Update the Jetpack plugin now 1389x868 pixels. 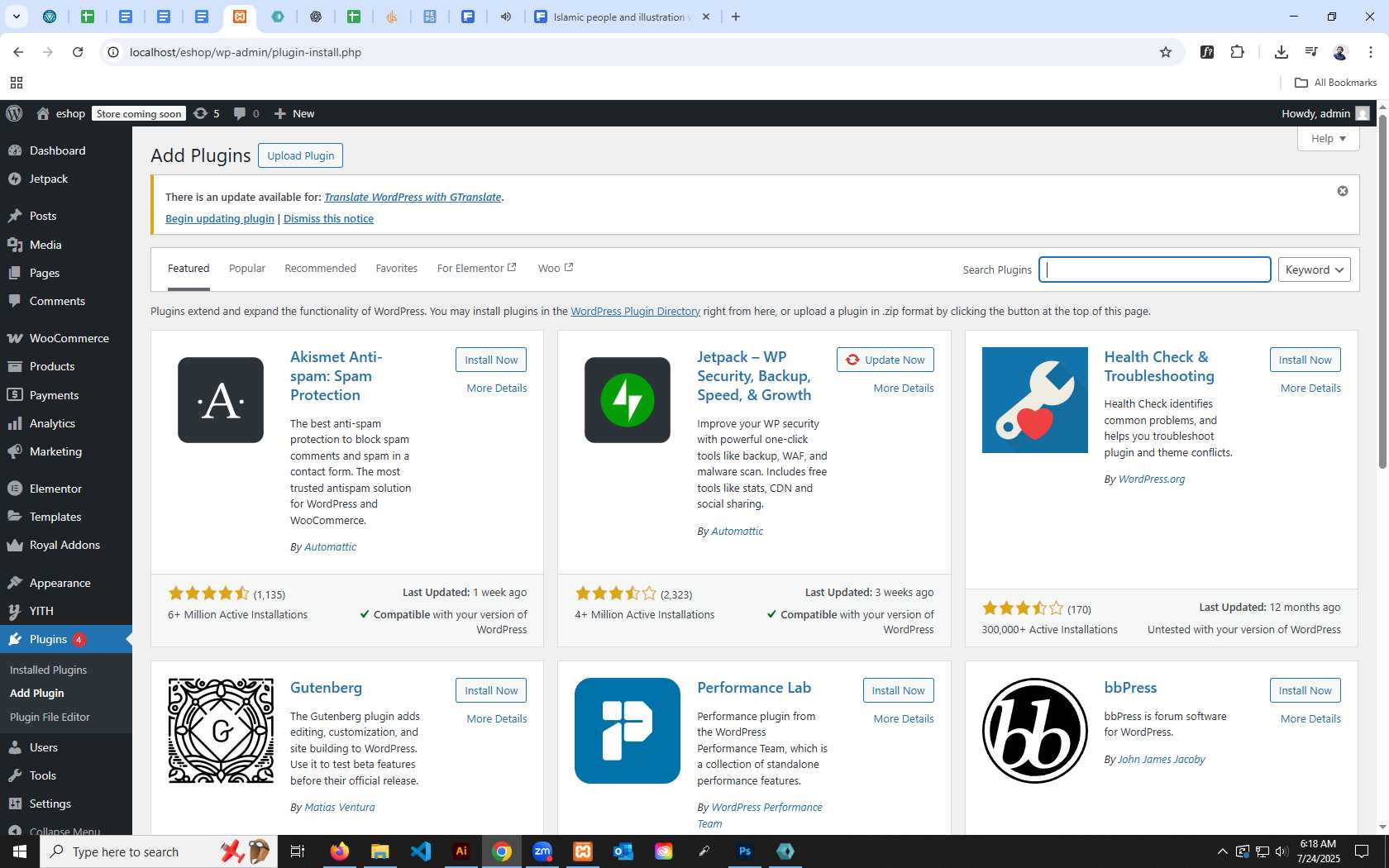click(x=885, y=360)
